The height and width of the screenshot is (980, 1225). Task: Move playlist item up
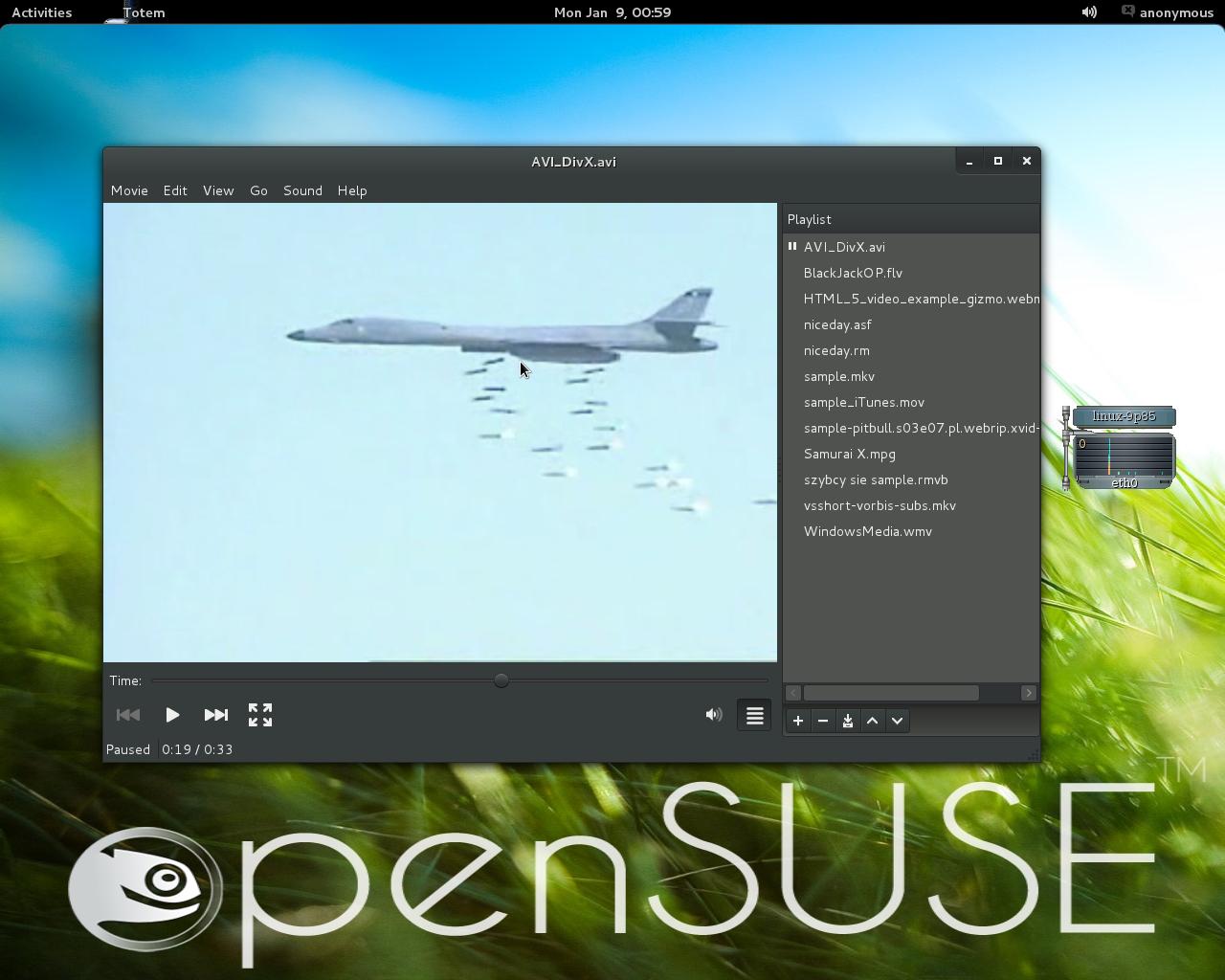(x=873, y=721)
